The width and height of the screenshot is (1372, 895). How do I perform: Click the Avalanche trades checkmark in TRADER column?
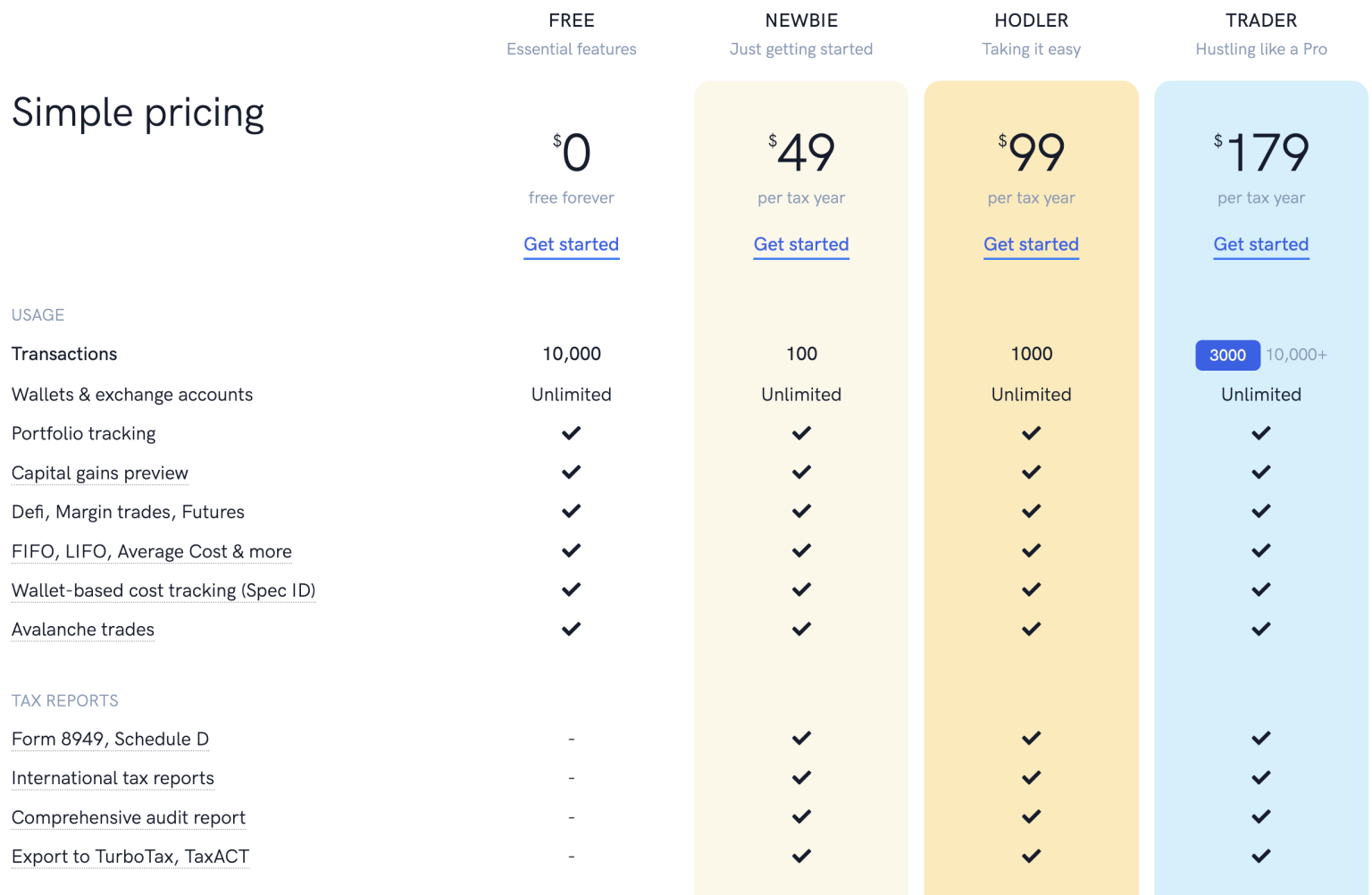(1260, 630)
